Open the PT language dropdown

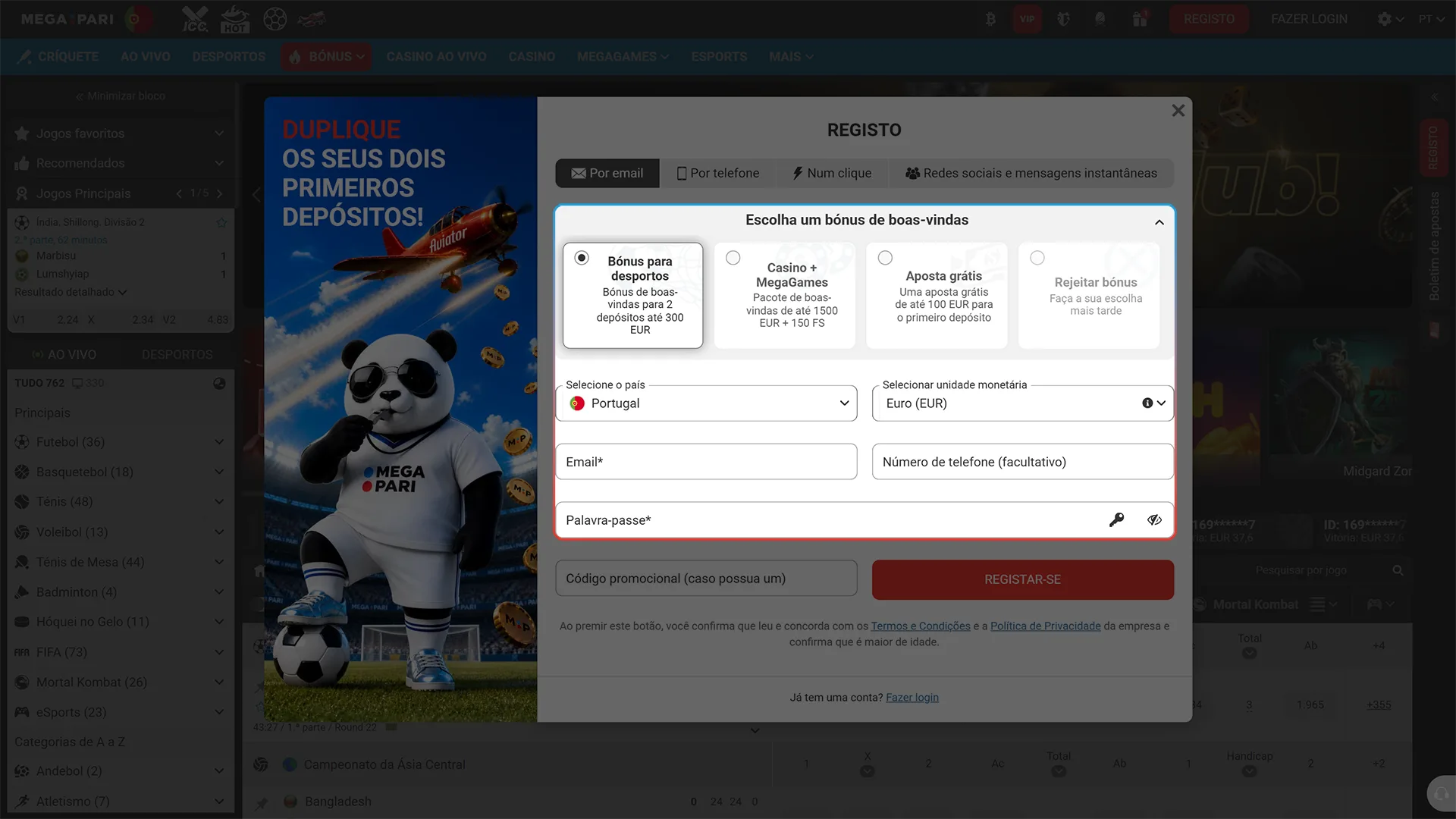(1431, 19)
